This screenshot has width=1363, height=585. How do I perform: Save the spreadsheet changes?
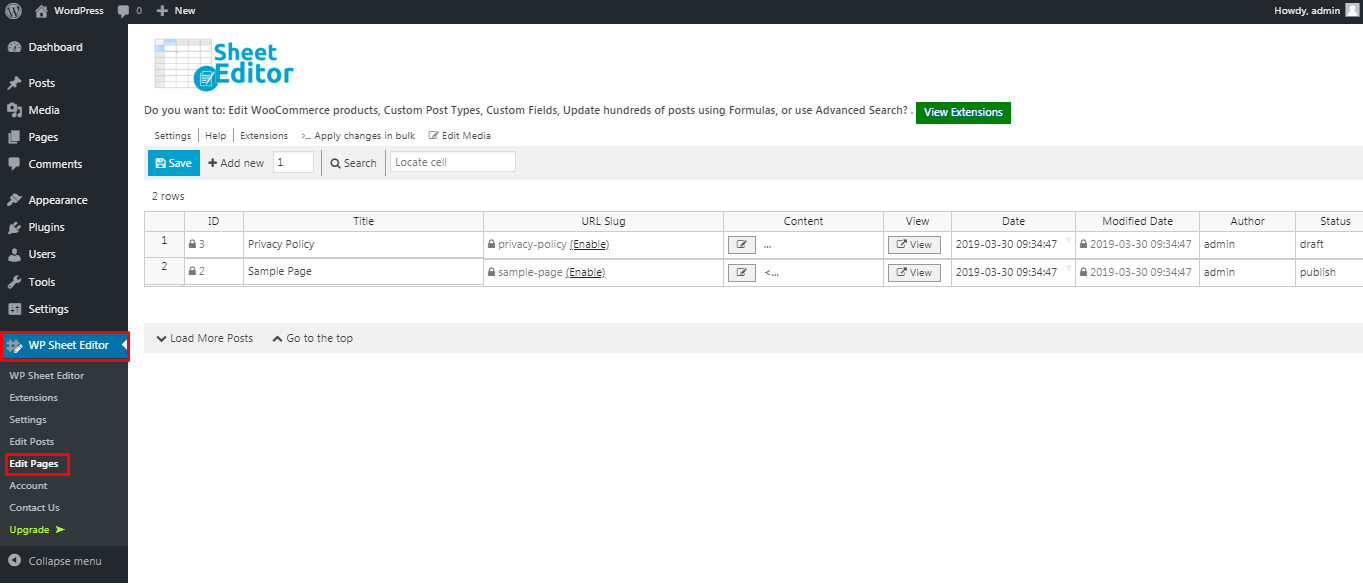(x=174, y=163)
